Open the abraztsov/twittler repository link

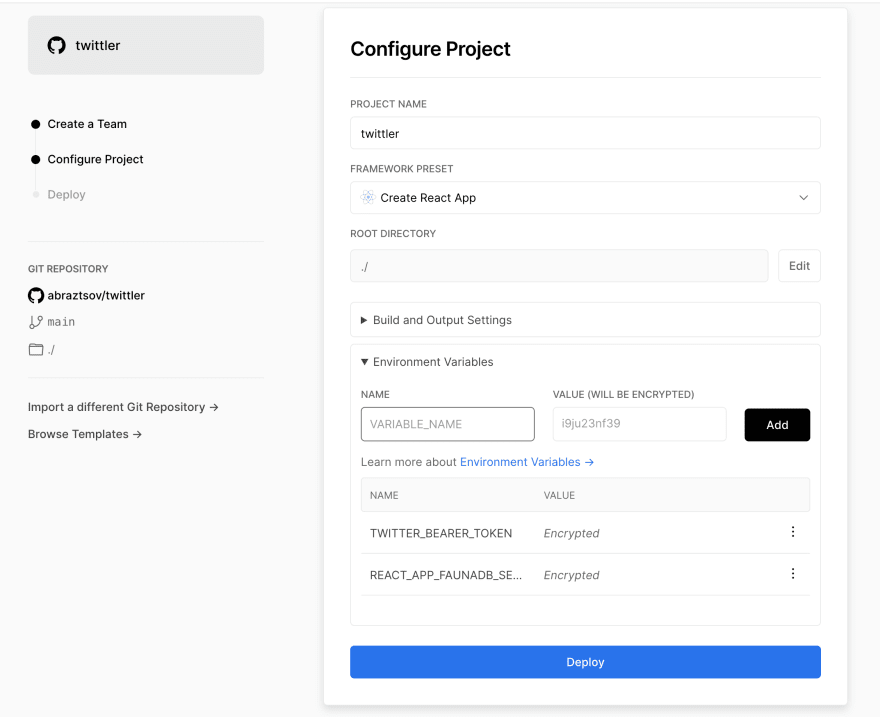coord(96,296)
